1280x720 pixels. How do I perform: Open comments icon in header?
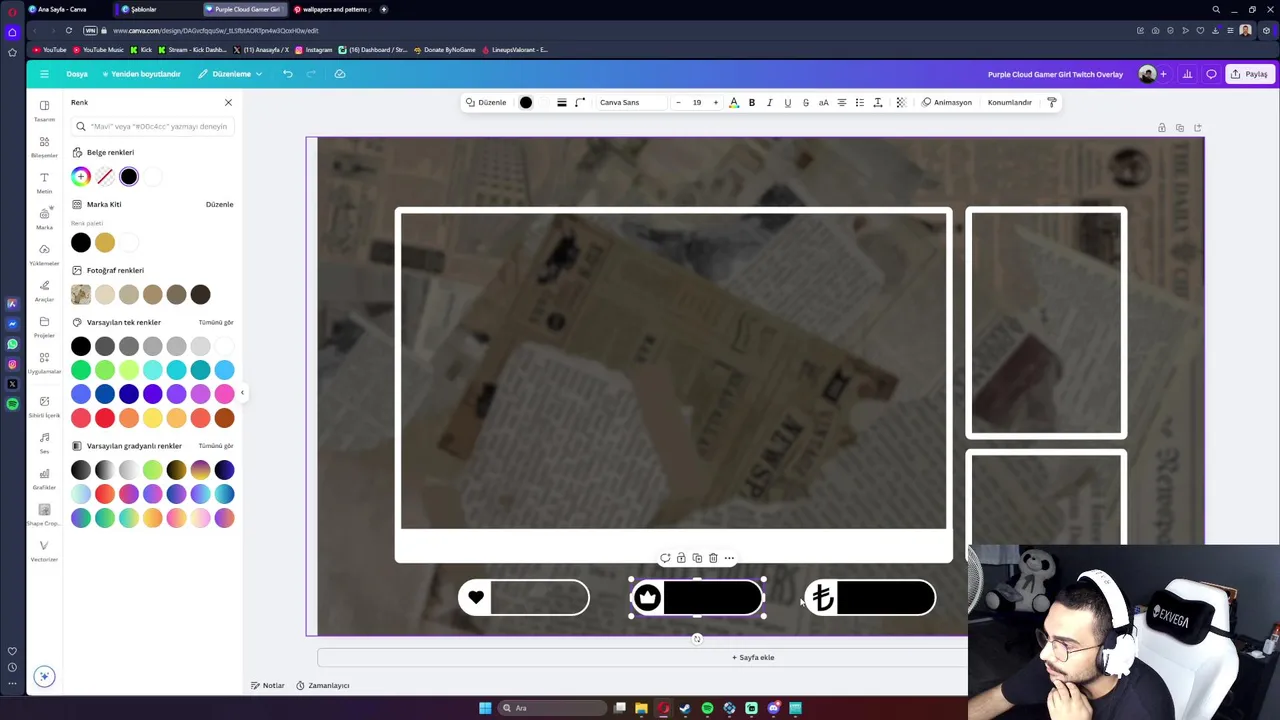click(x=1211, y=74)
